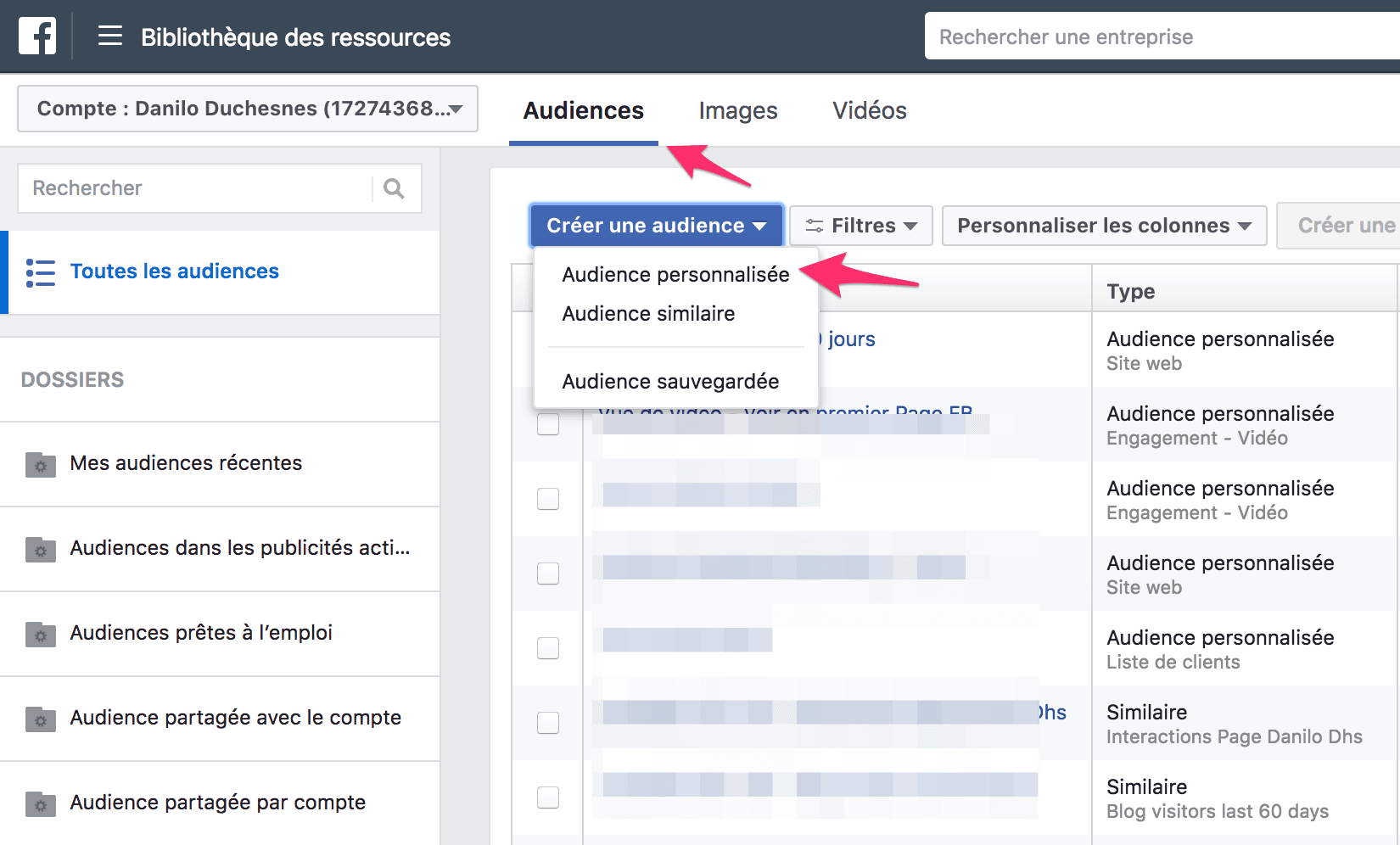Tick checkbox in second Engagement - Vidéo row
The width and height of the screenshot is (1400, 845).
click(x=548, y=499)
